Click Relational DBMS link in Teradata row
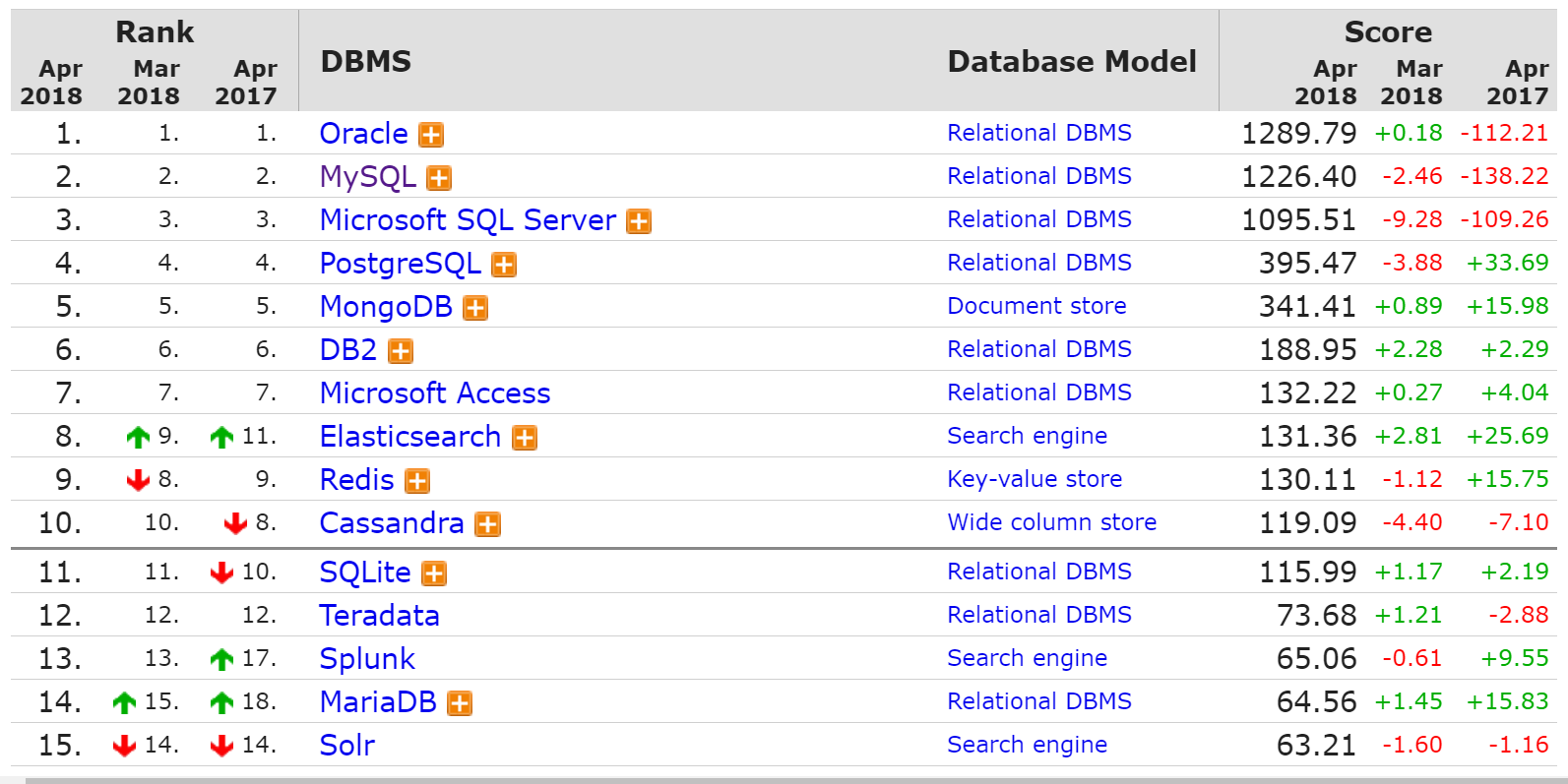The image size is (1568, 784). click(1039, 615)
